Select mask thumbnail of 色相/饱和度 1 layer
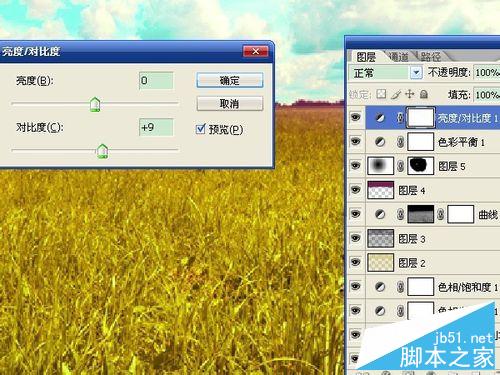Screen dimensions: 500x375 point(421,287)
